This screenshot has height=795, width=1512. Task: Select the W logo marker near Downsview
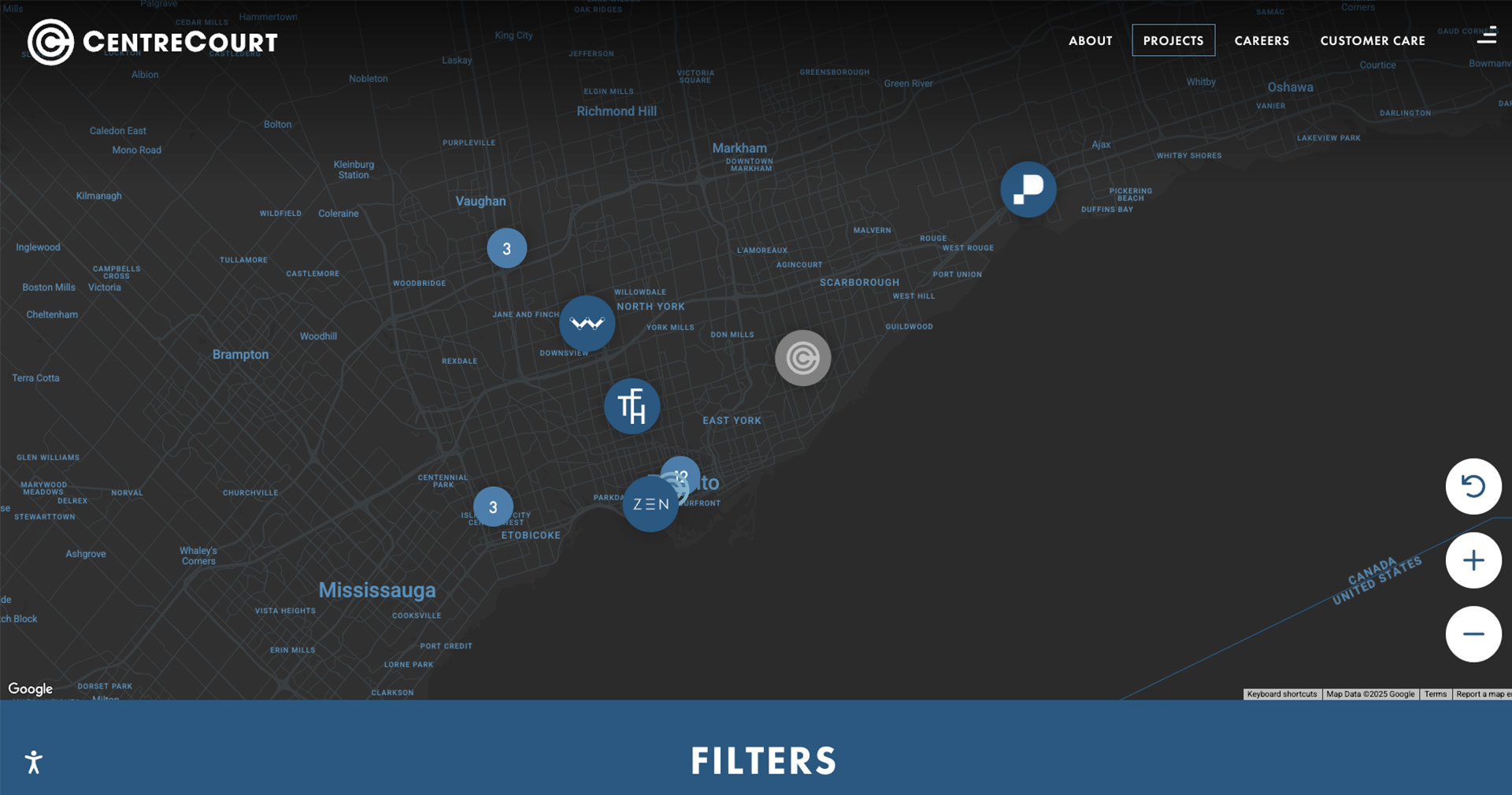587,323
